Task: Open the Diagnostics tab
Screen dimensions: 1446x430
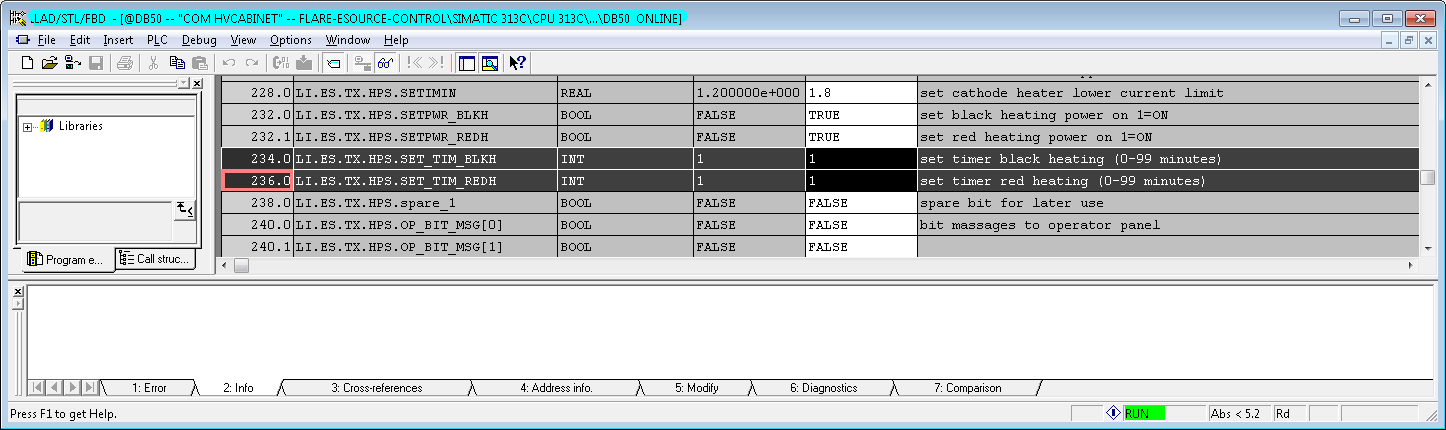Action: (x=823, y=388)
